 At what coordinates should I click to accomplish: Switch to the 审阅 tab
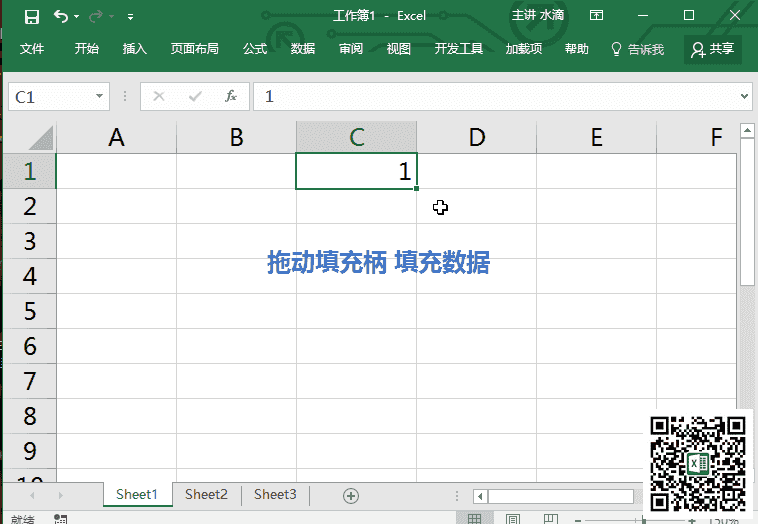[x=350, y=48]
